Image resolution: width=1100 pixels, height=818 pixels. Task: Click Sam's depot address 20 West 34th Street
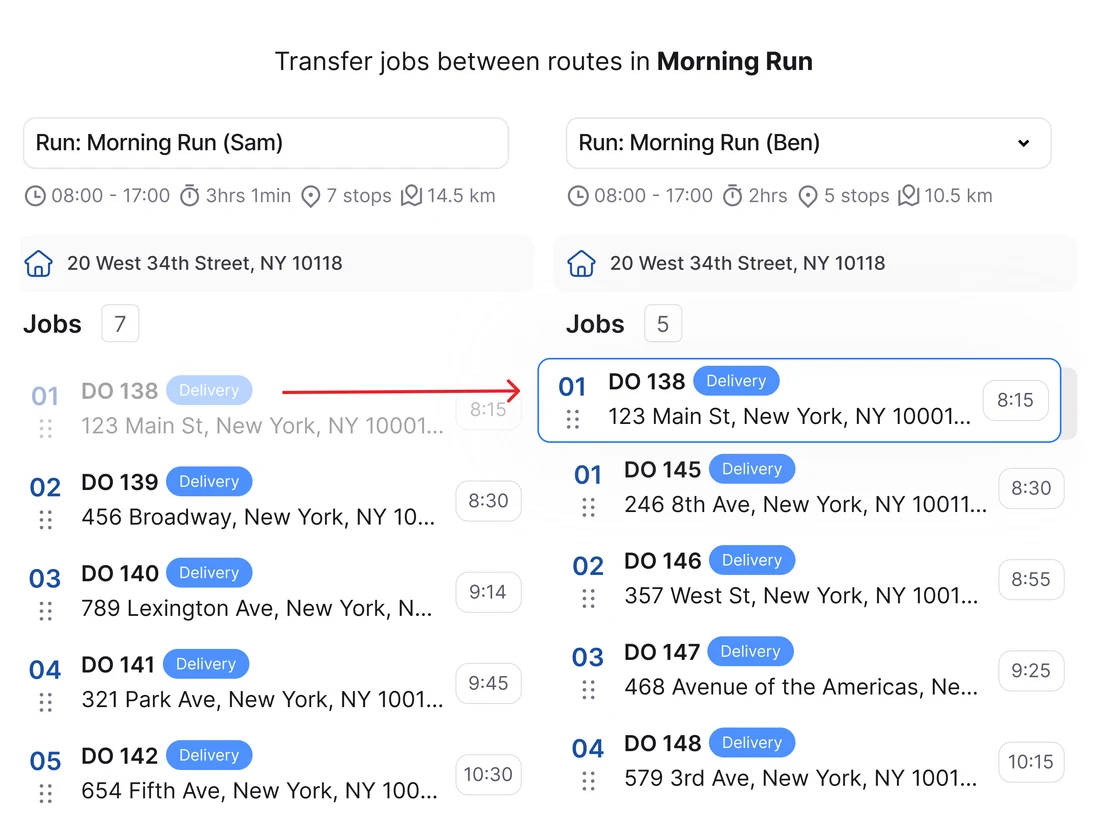click(205, 263)
